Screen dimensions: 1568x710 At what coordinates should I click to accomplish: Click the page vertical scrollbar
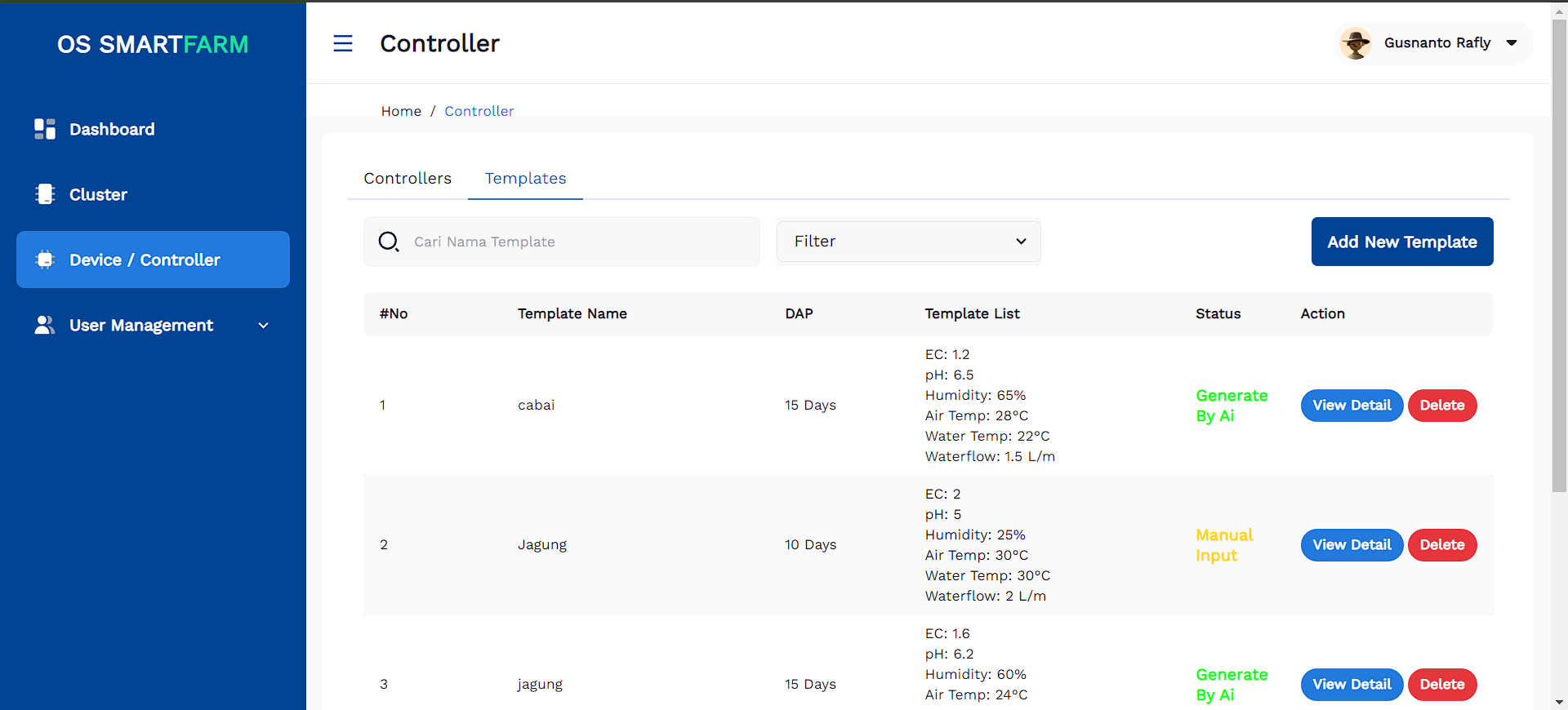(x=1559, y=245)
